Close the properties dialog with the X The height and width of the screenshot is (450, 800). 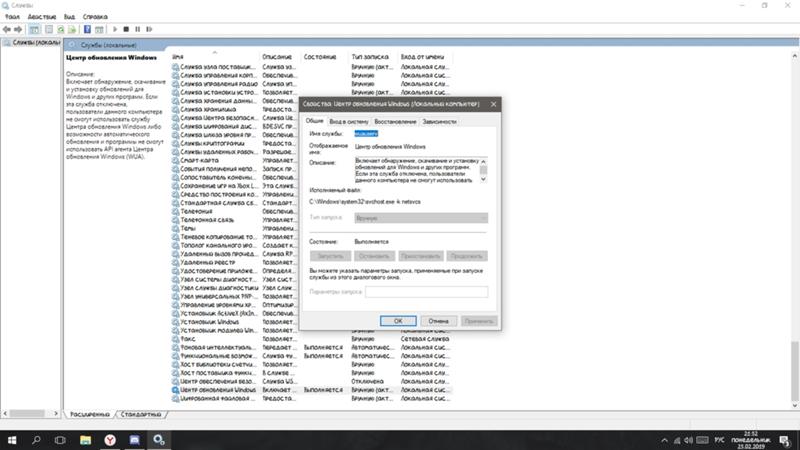click(493, 104)
